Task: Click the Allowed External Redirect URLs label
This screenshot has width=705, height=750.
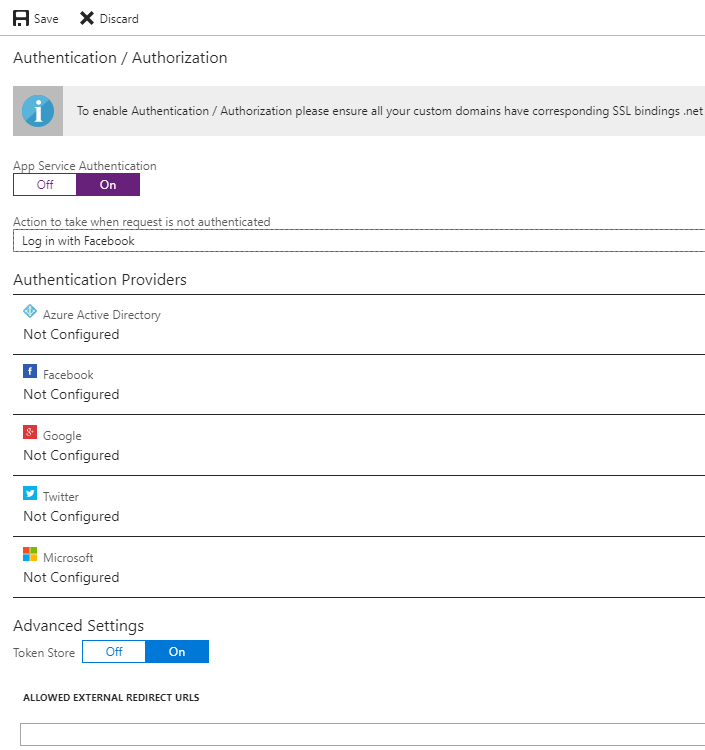Action: [111, 697]
